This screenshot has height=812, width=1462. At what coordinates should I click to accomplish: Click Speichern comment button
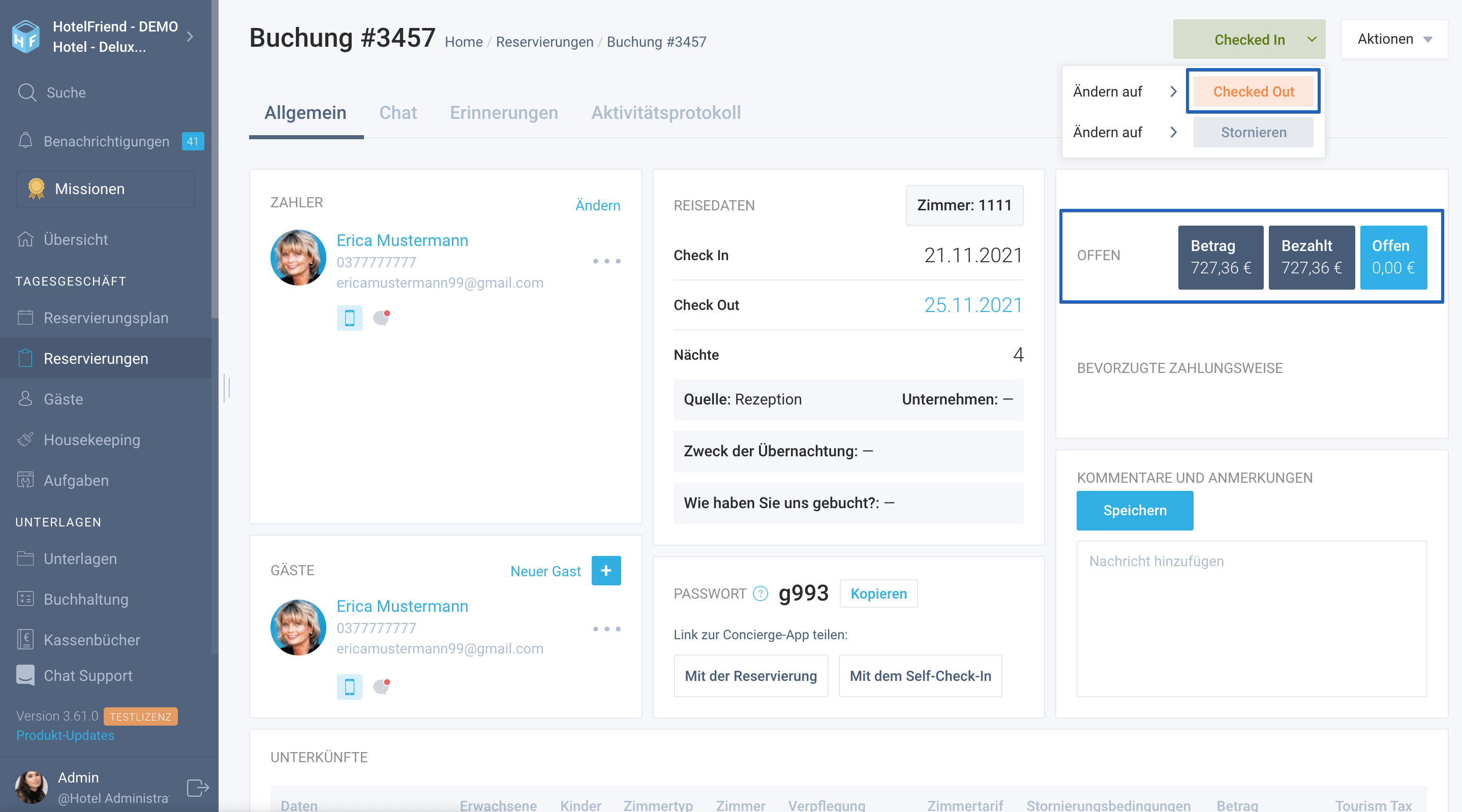click(x=1135, y=510)
